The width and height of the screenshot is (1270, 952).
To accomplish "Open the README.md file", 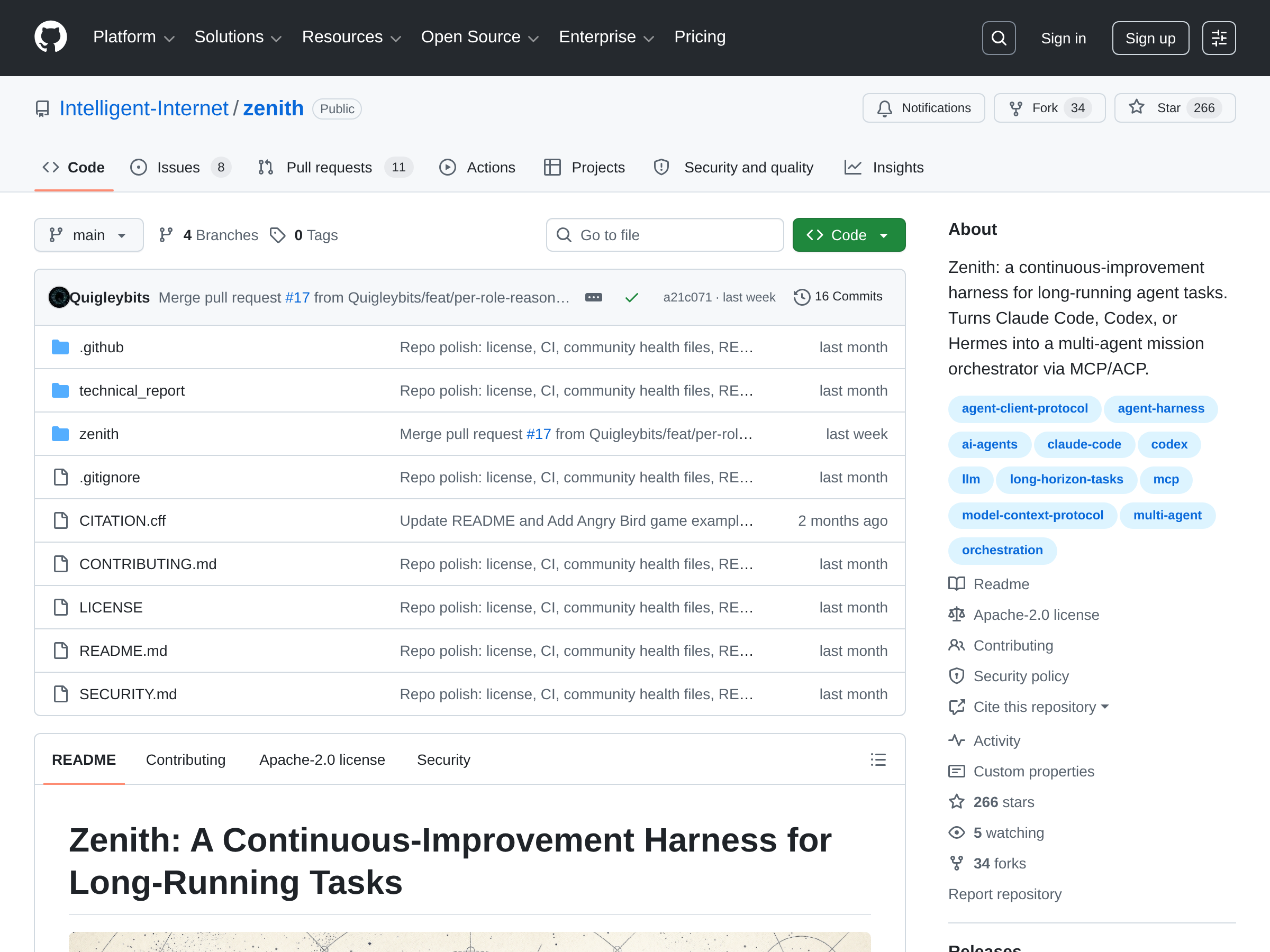I will click(x=123, y=651).
